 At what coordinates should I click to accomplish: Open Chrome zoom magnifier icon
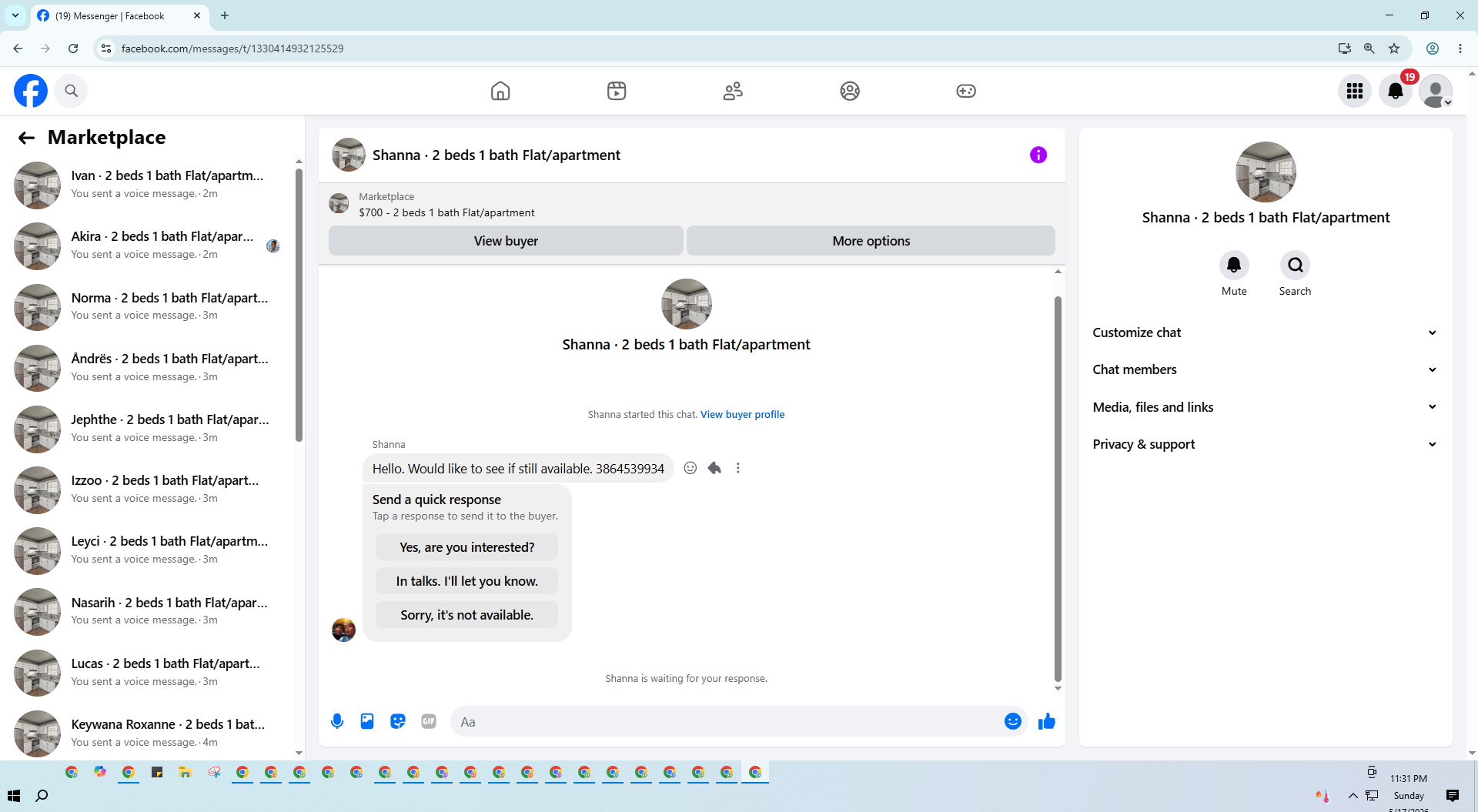click(x=1369, y=48)
